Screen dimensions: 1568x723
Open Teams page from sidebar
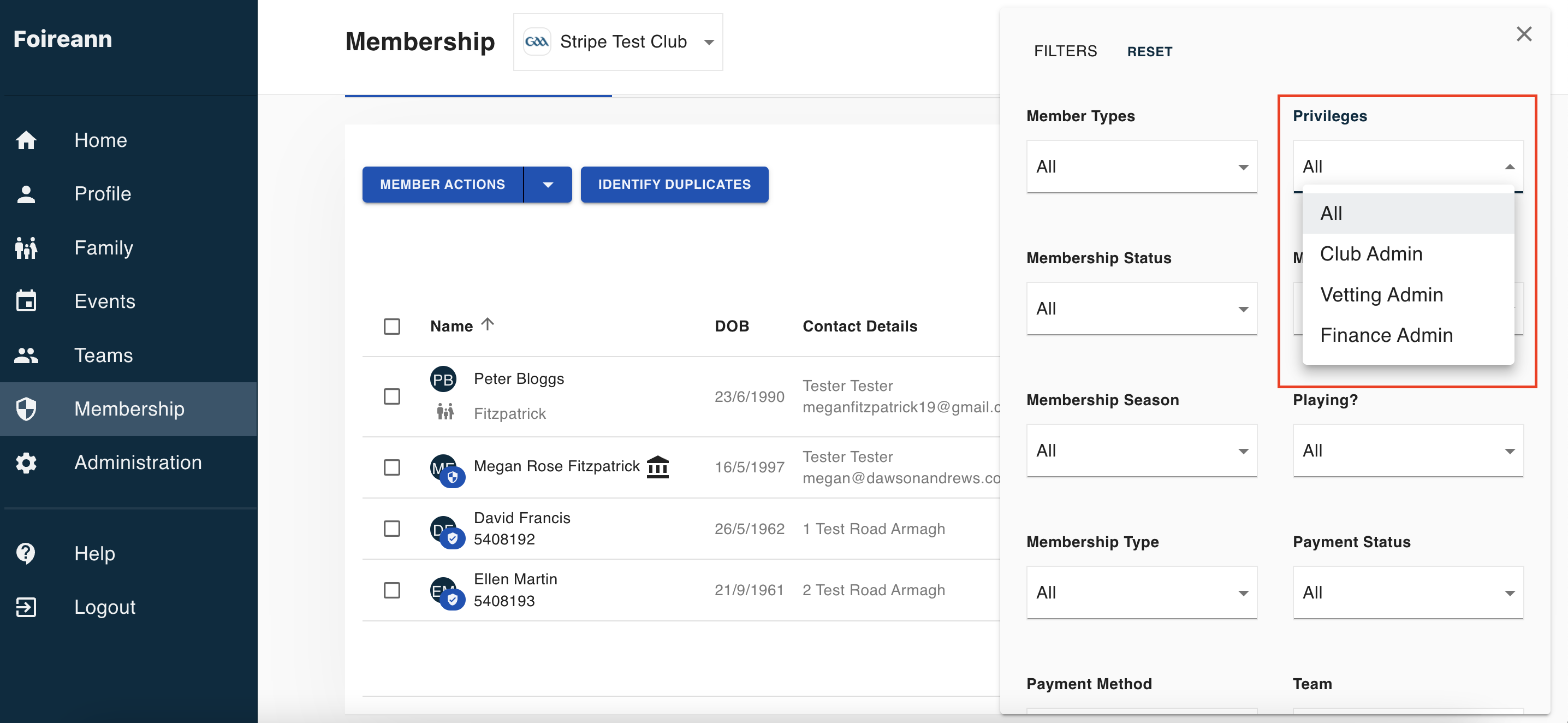coord(128,355)
